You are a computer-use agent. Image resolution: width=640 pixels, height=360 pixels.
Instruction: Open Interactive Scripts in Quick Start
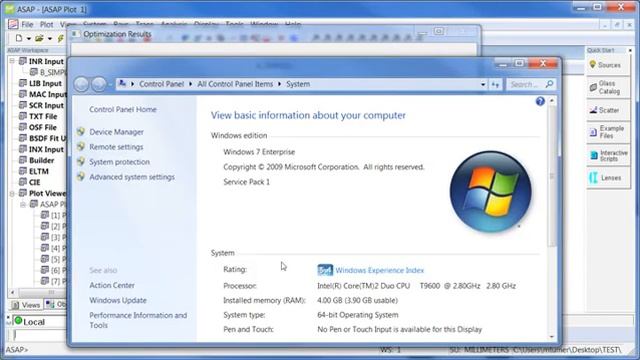608,156
